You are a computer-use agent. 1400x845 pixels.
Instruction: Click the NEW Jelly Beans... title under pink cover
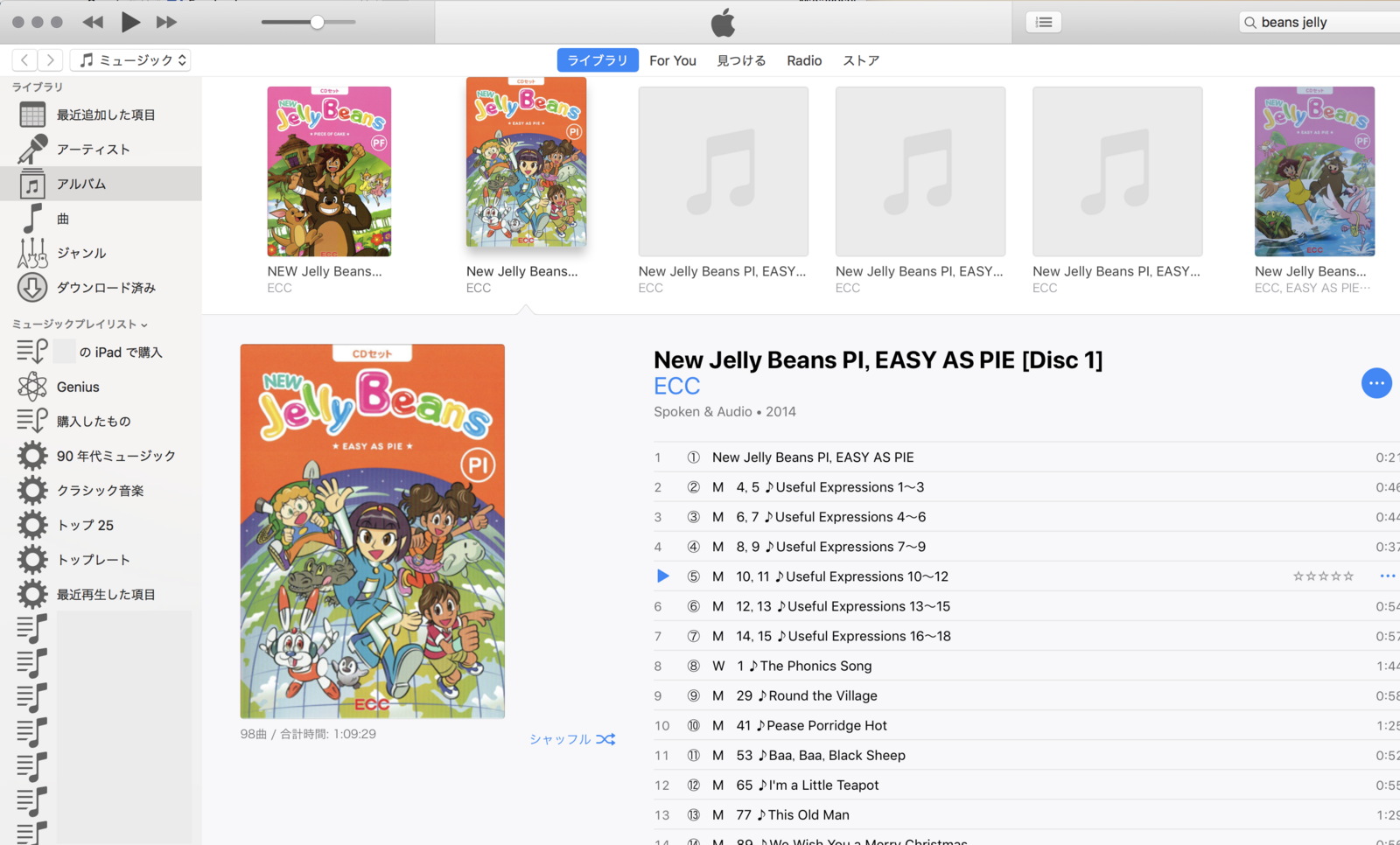click(325, 271)
